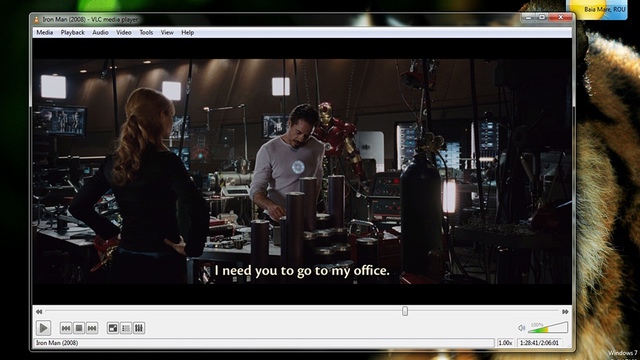Image resolution: width=640 pixels, height=360 pixels.
Task: Open the Help menu
Action: (x=187, y=32)
